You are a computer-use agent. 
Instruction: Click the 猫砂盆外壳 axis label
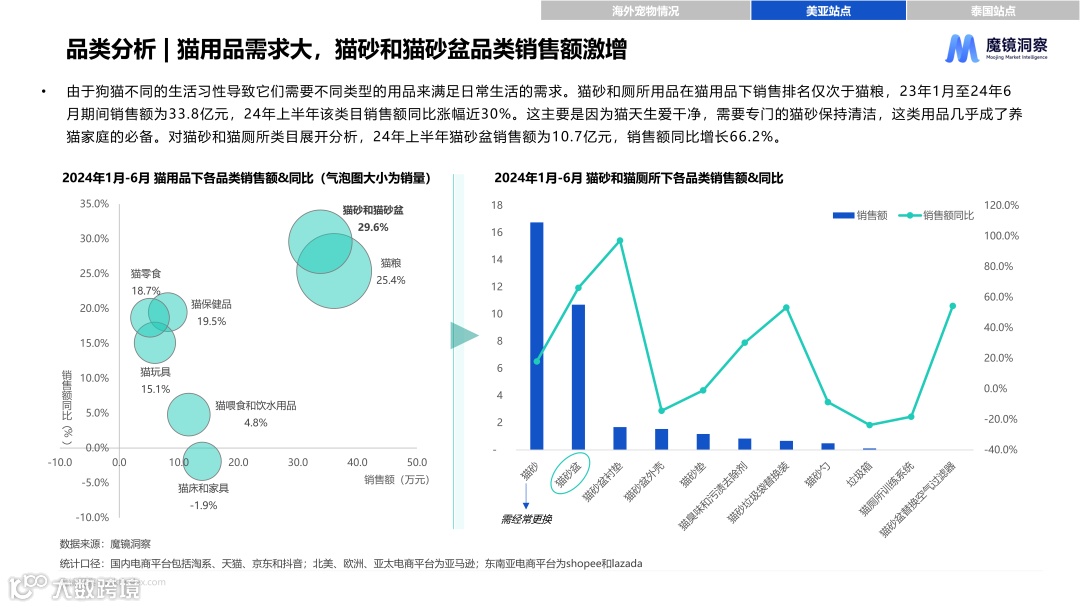pyautogui.click(x=645, y=481)
